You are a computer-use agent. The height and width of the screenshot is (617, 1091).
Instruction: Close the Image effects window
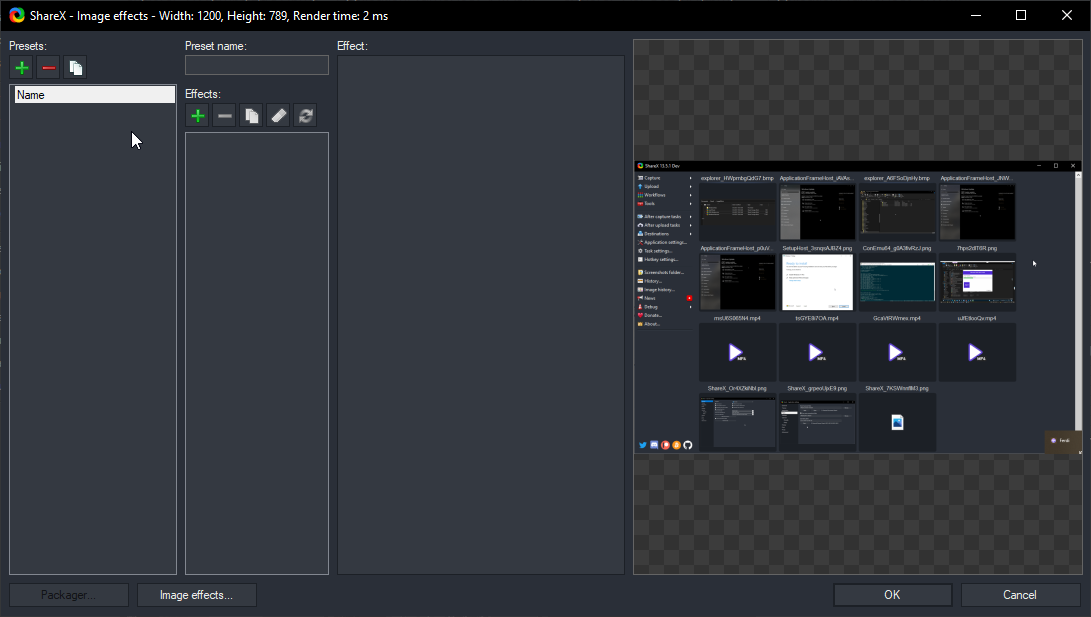(x=1067, y=15)
